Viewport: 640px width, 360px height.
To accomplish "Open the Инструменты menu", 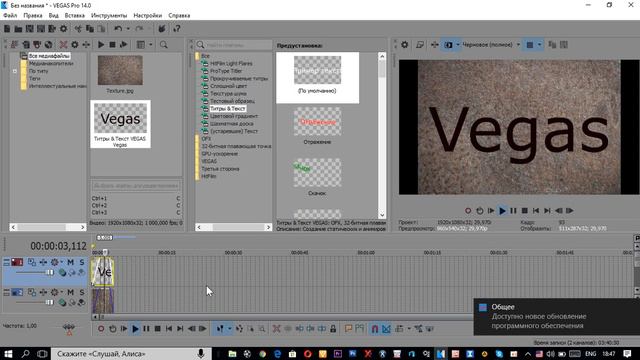I will pos(109,16).
